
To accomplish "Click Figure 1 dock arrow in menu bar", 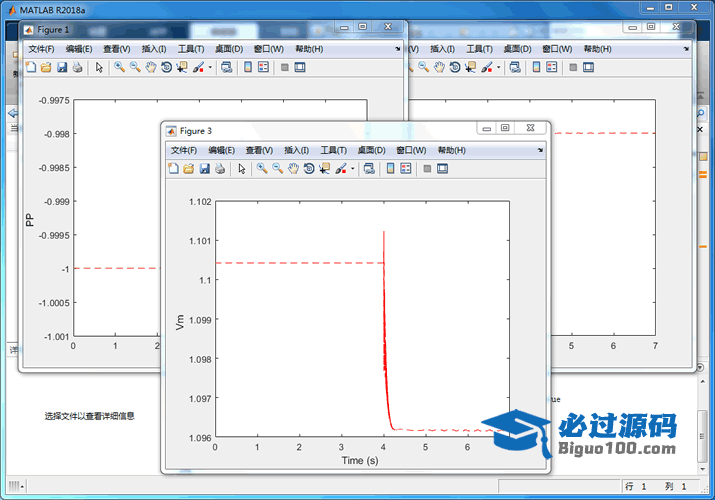I will pos(398,49).
